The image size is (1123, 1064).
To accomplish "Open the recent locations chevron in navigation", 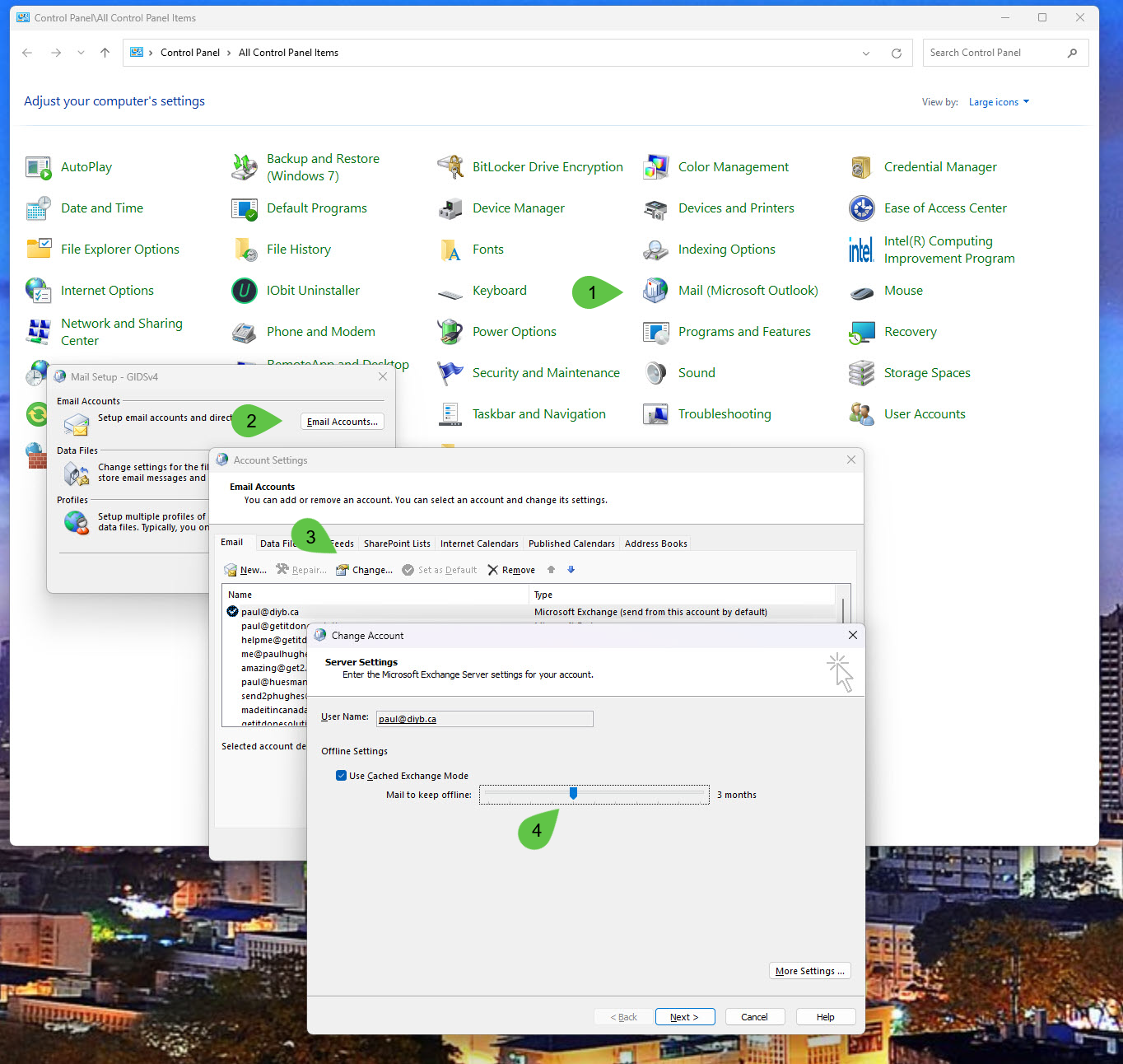I will point(81,53).
